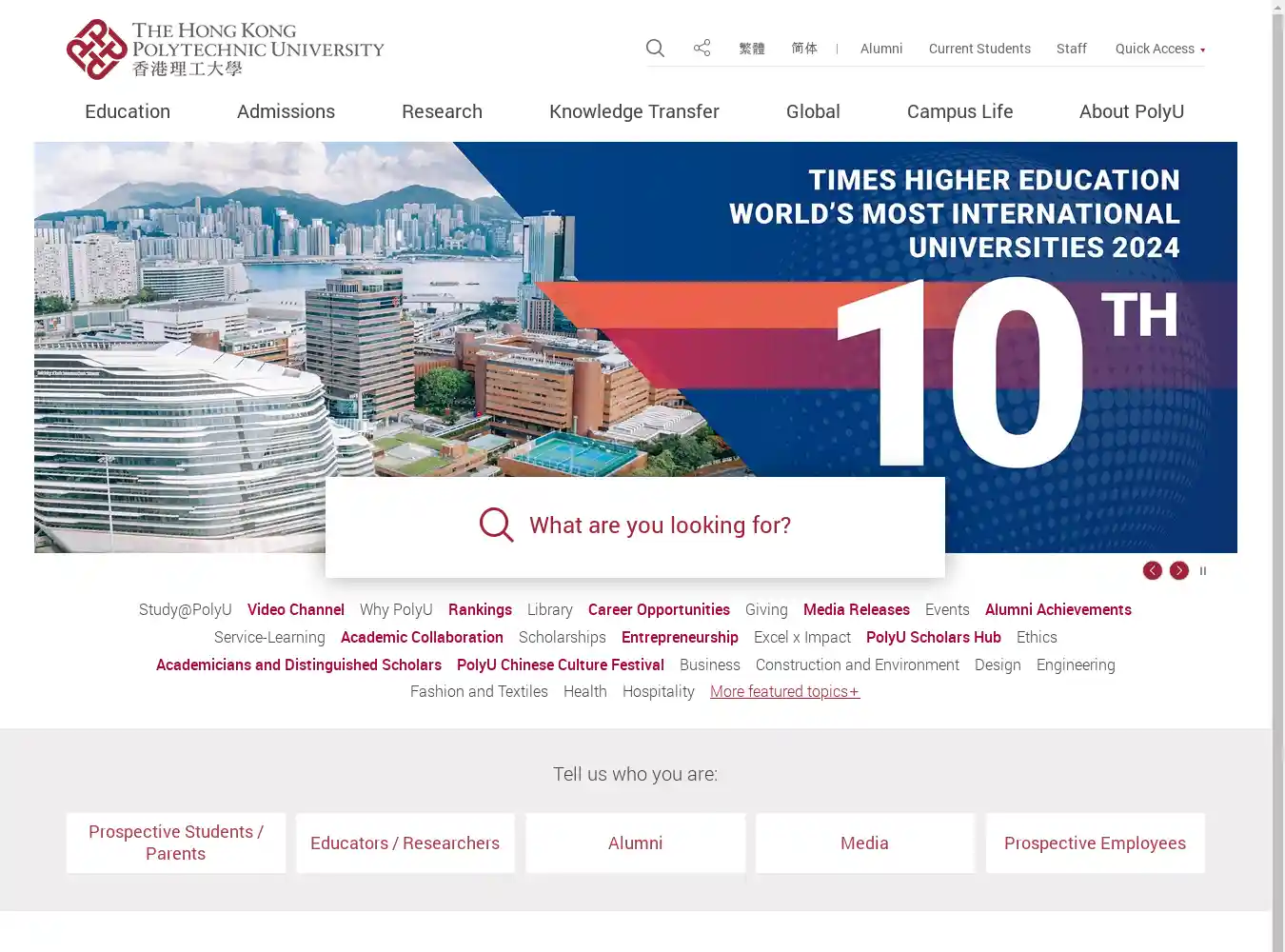Open the Video Channel topic
1285x952 pixels.
[296, 609]
